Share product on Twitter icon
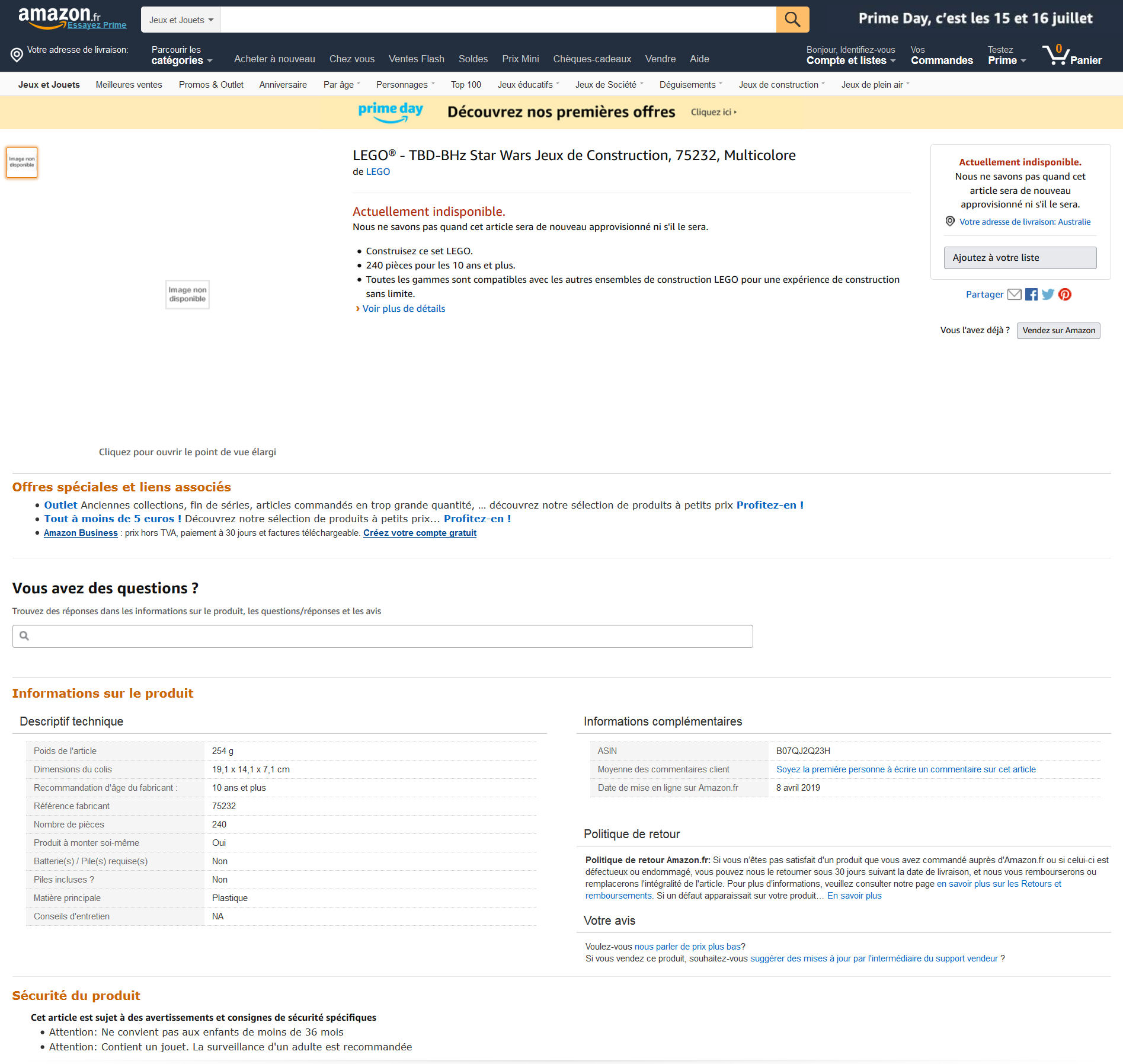 pyautogui.click(x=1048, y=295)
